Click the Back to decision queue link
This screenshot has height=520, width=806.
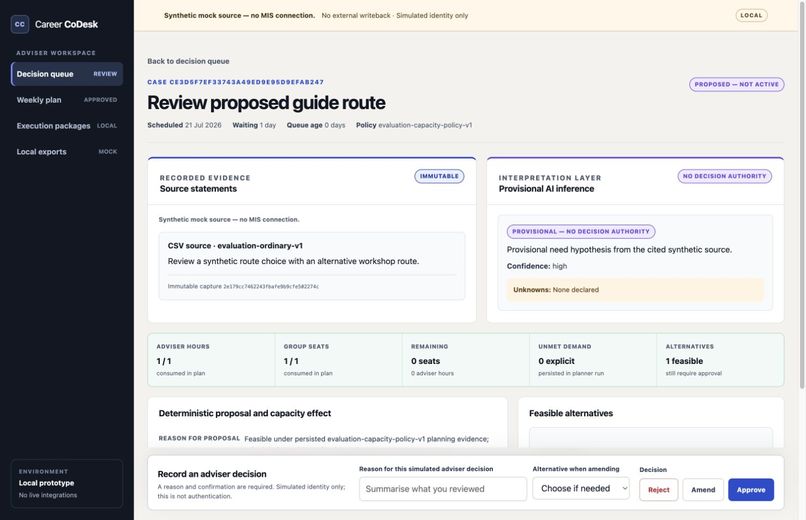[x=188, y=61]
